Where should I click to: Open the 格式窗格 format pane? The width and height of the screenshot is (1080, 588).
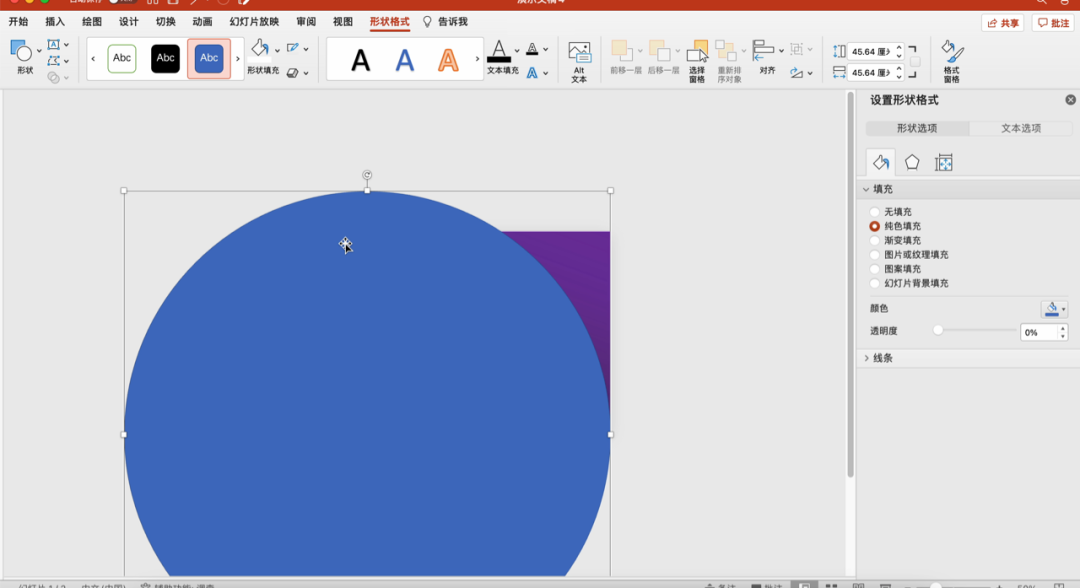(952, 62)
